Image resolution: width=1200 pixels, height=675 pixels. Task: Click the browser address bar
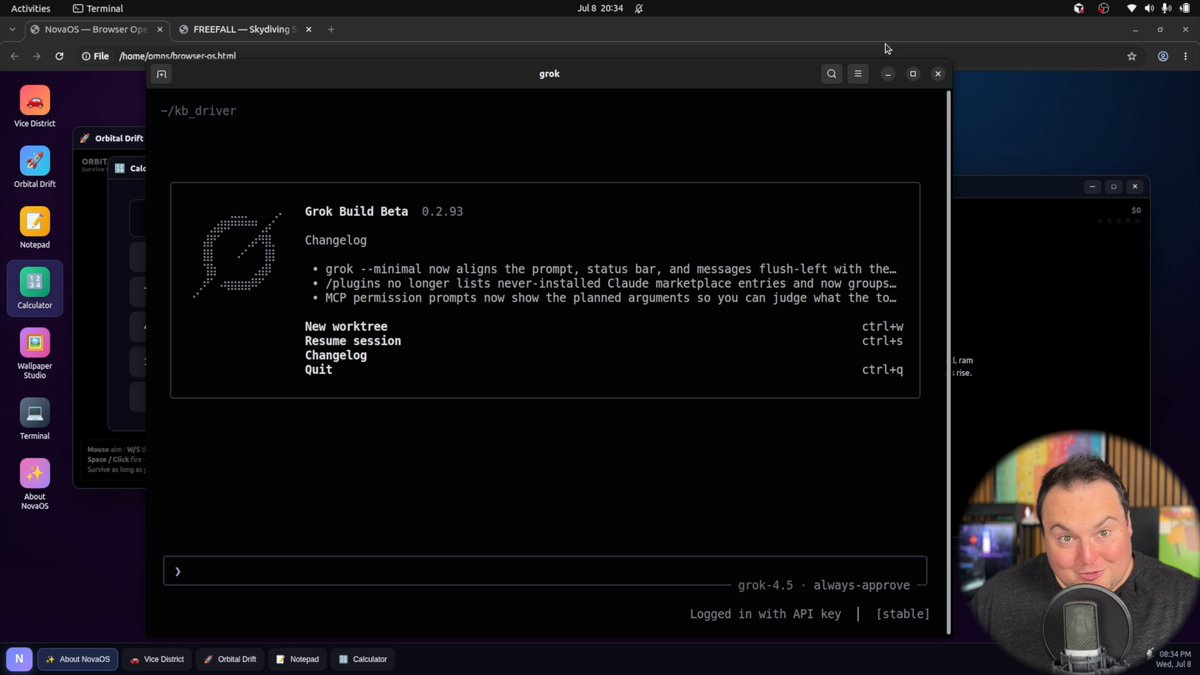click(x=600, y=56)
